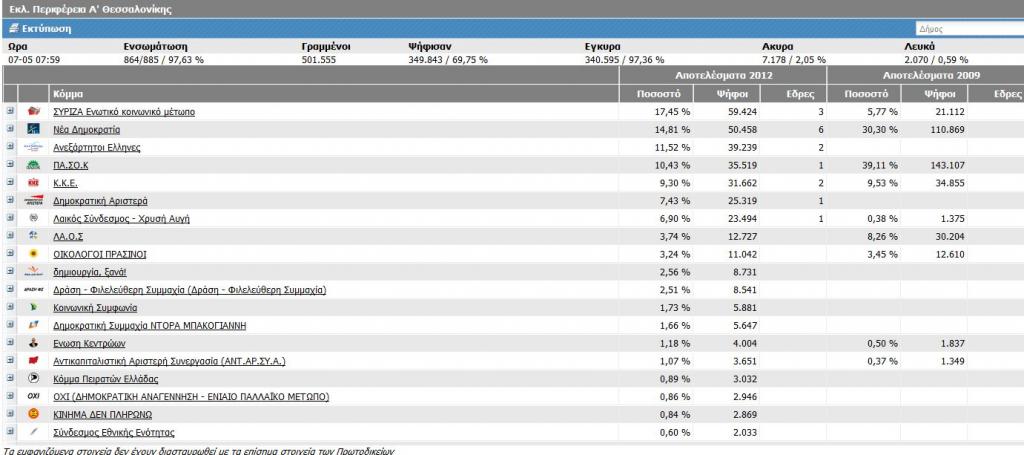Screen dimensions: 1024x455
Task: Click the ΛΑ.Ο.Σ party logo
Action: pyautogui.click(x=34, y=236)
